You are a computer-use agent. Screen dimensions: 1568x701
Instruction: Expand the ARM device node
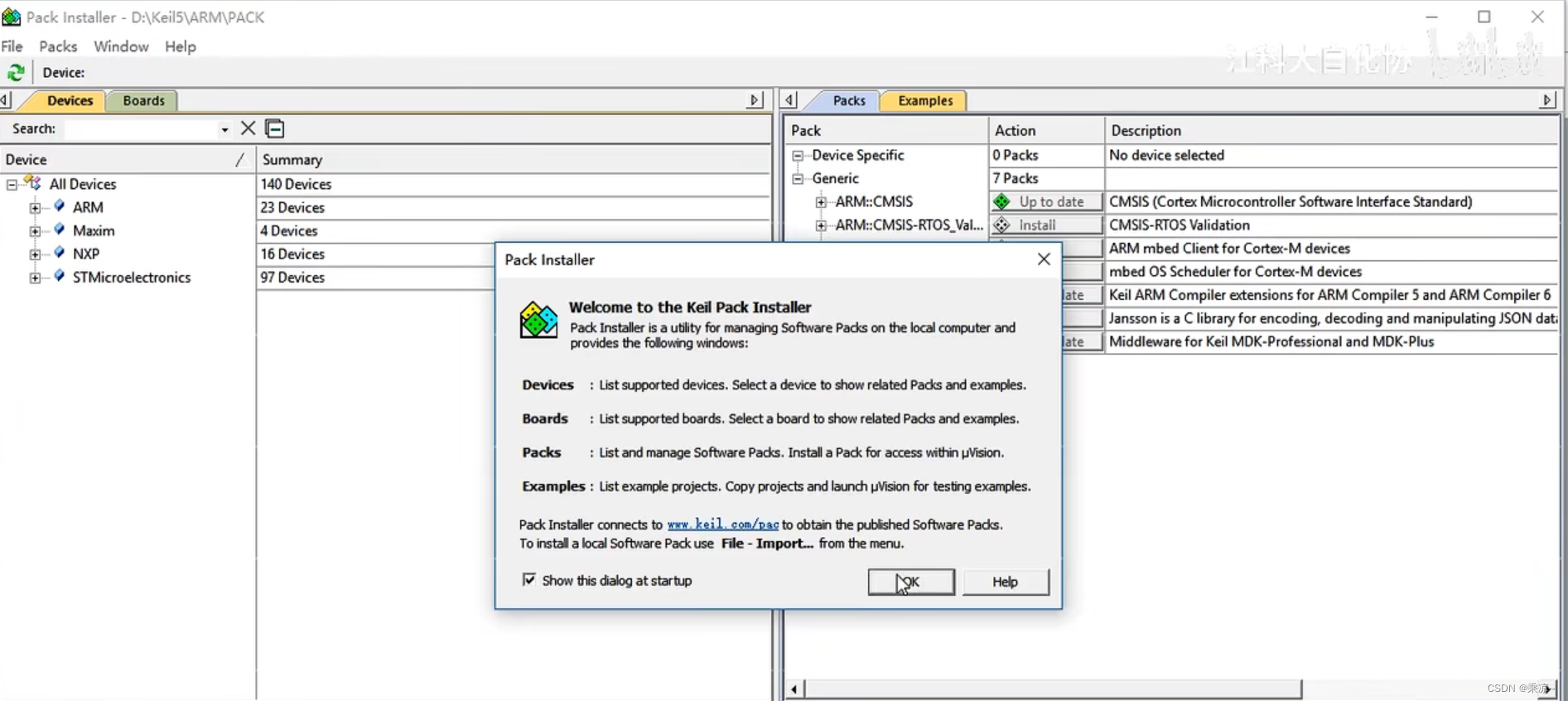coord(35,207)
